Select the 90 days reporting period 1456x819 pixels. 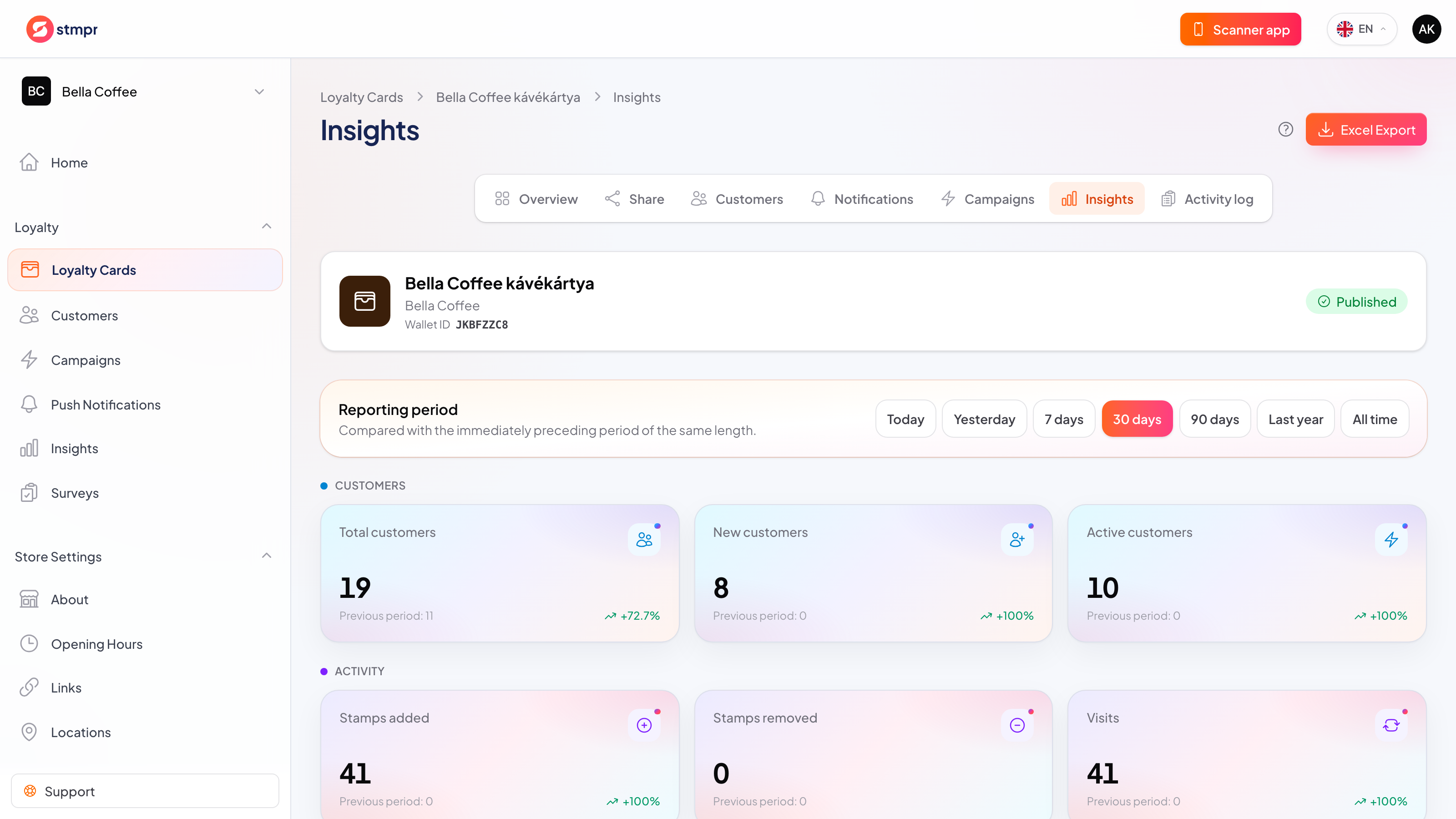(1215, 419)
